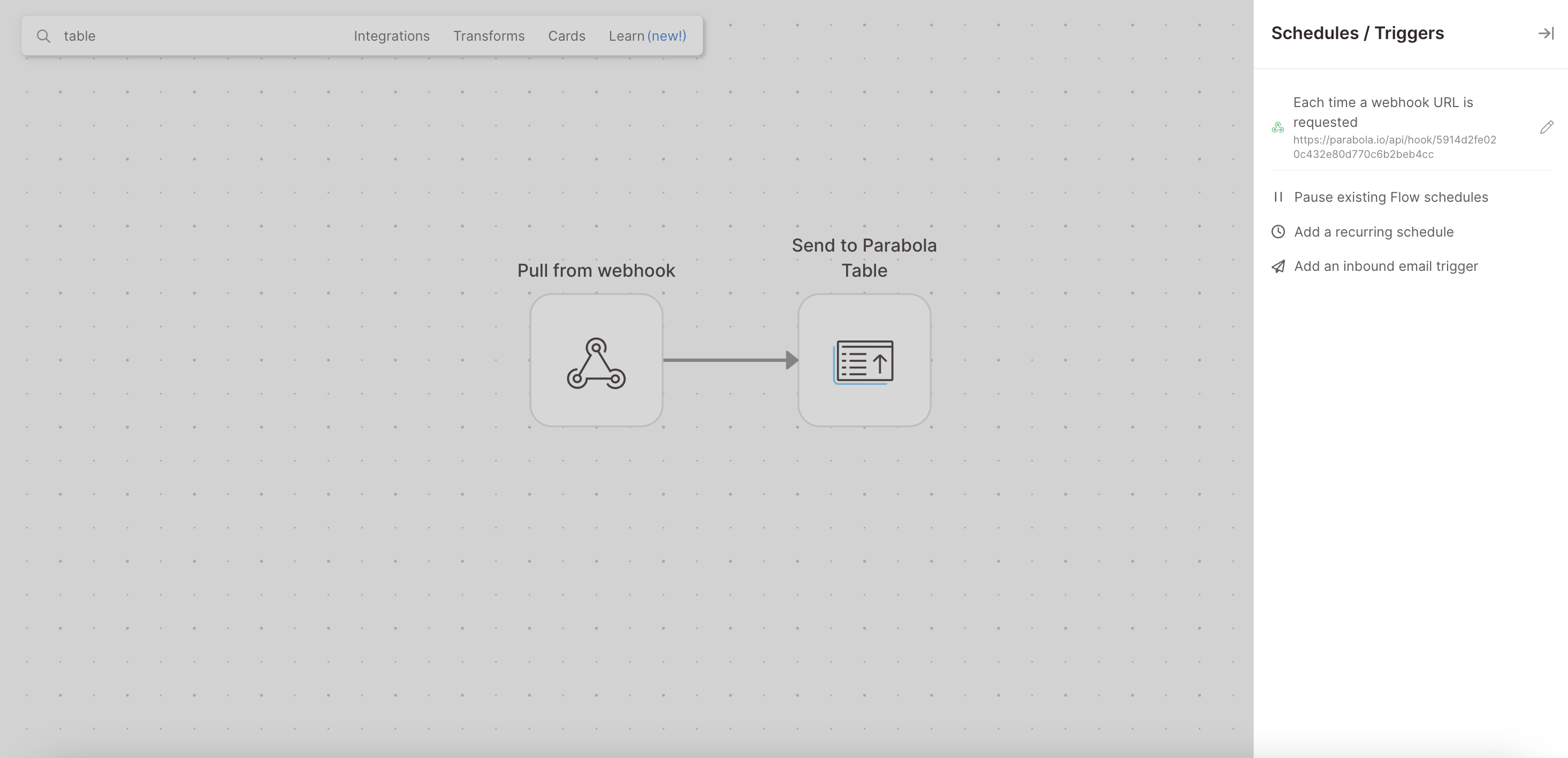Image resolution: width=1568 pixels, height=758 pixels.
Task: Open the Integrations tab
Action: (x=391, y=36)
